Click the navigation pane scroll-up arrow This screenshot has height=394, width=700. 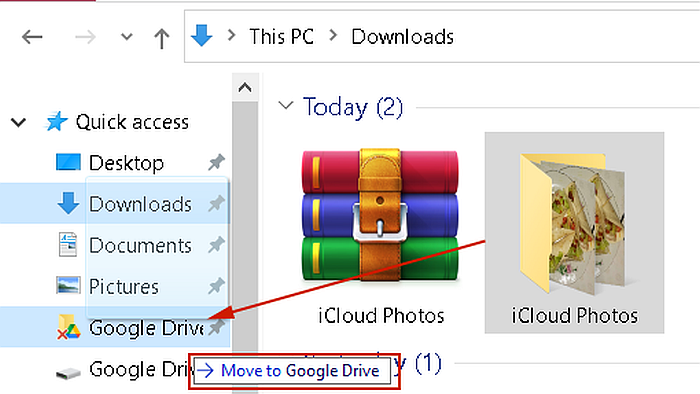(245, 87)
